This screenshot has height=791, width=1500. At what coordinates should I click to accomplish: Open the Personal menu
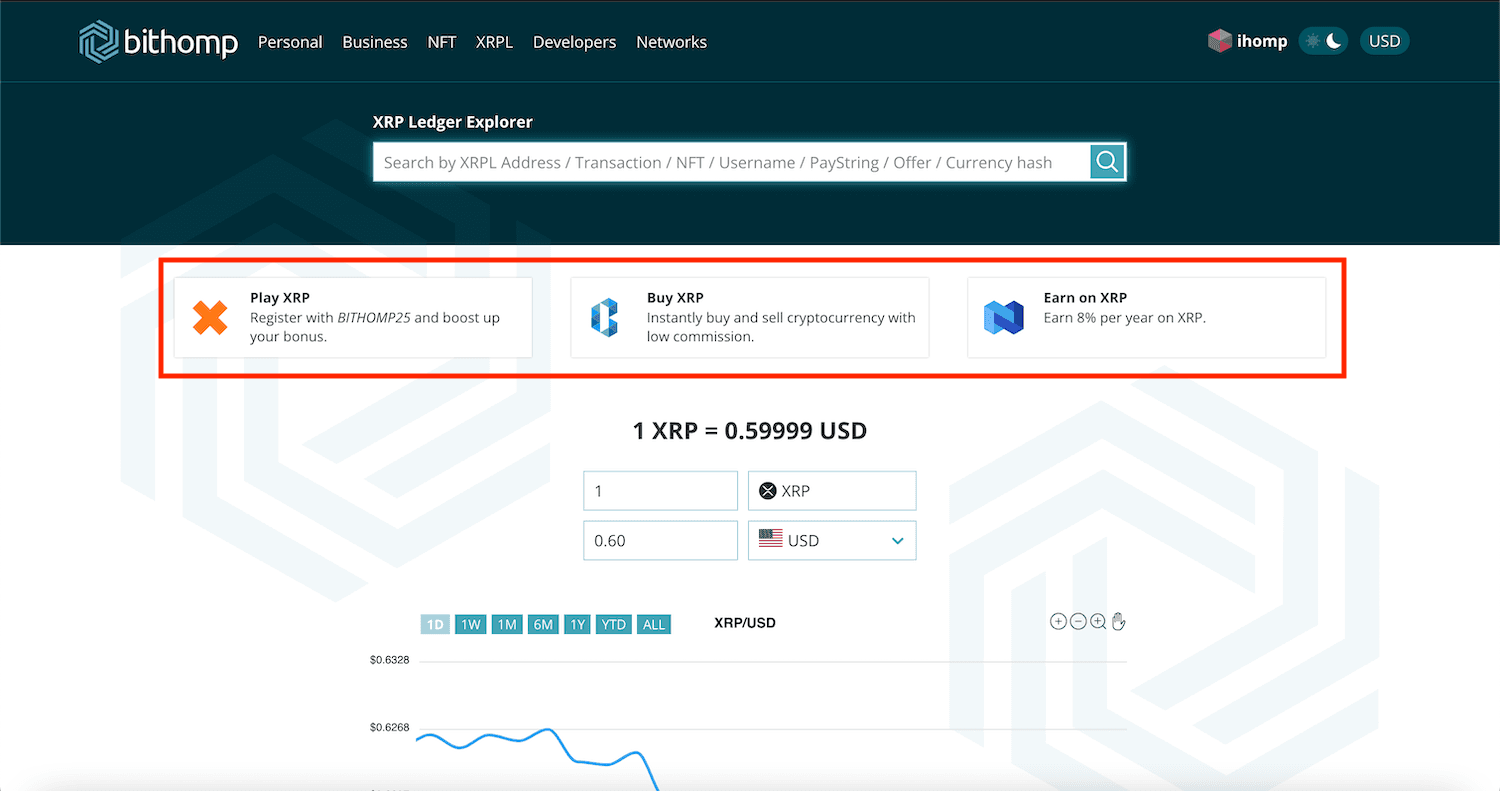290,42
